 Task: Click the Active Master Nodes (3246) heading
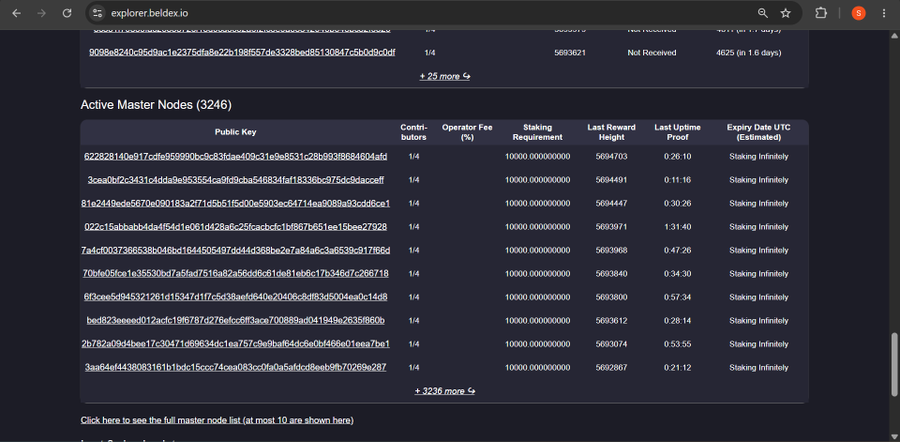[156, 104]
